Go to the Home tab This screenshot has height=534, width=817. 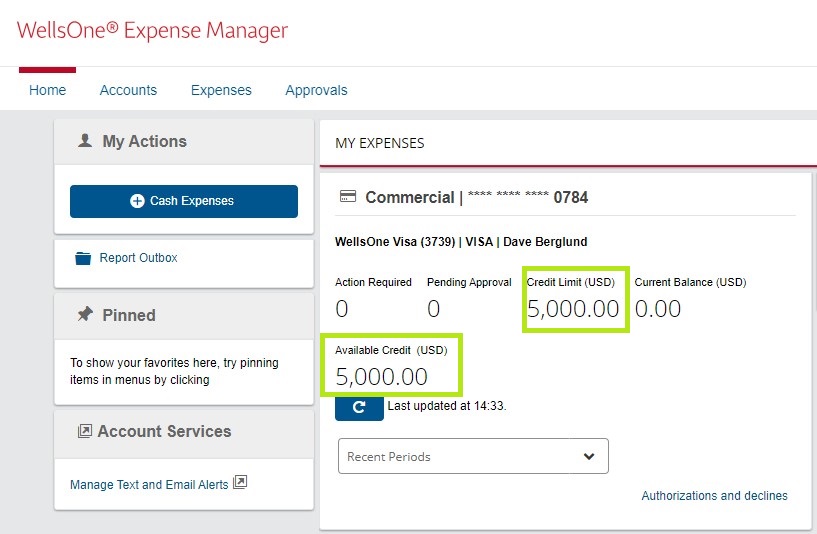(x=47, y=90)
